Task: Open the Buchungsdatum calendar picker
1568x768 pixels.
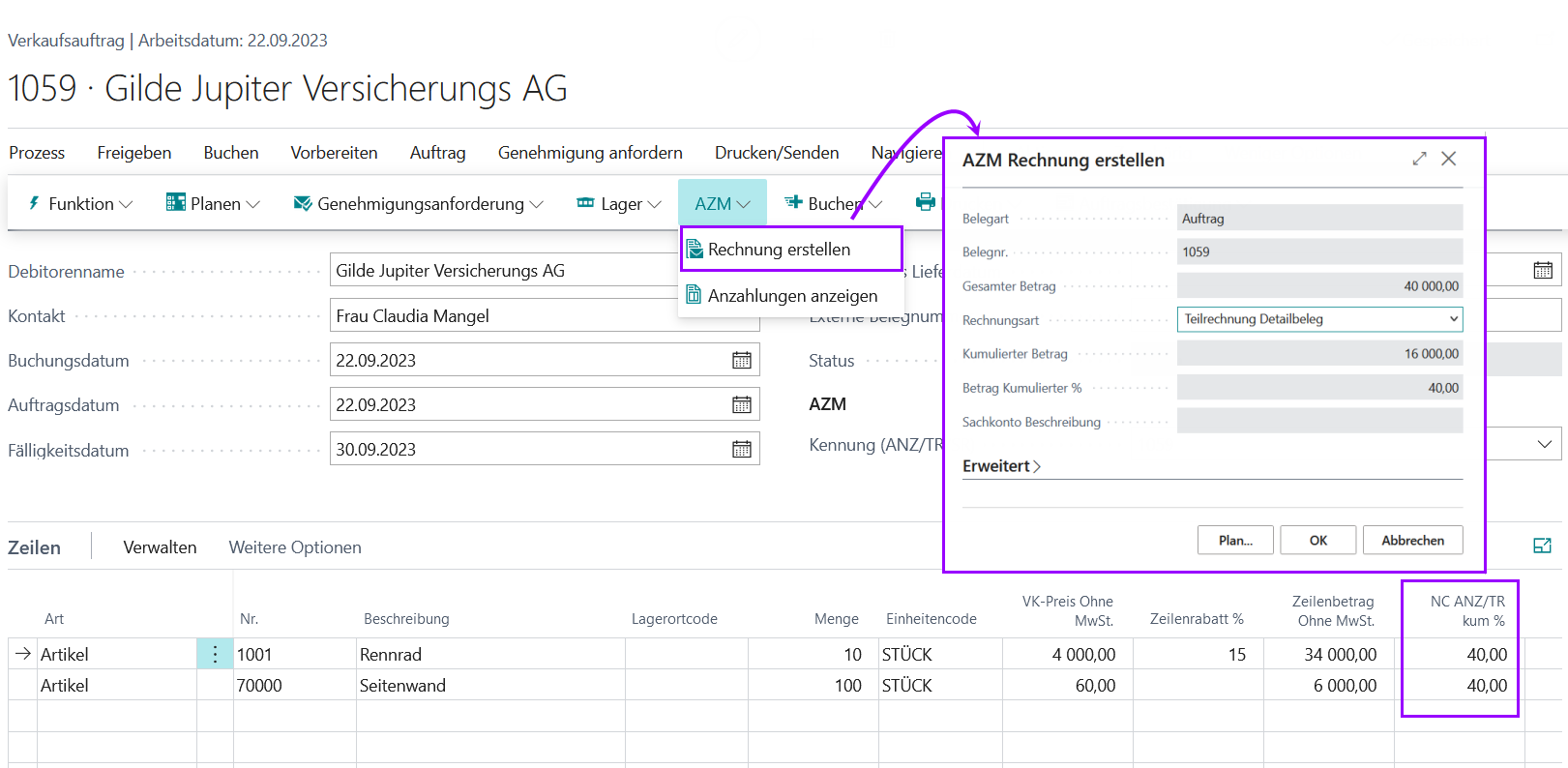Action: point(742,360)
